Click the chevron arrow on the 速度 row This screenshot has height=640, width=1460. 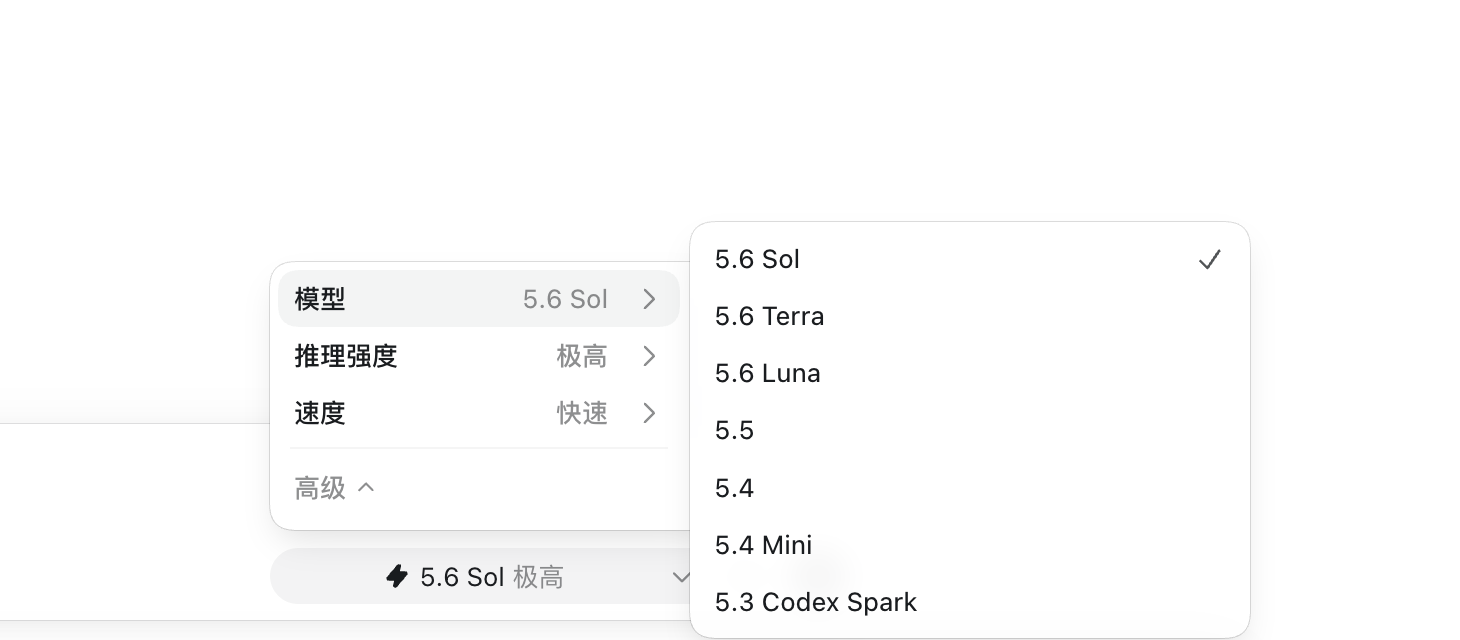[x=650, y=413]
